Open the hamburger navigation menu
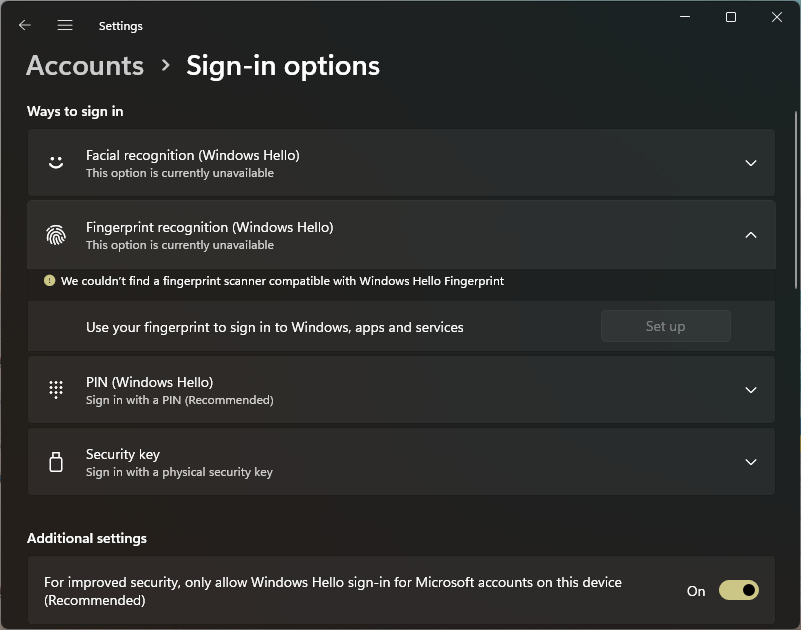This screenshot has width=801, height=630. (x=65, y=25)
